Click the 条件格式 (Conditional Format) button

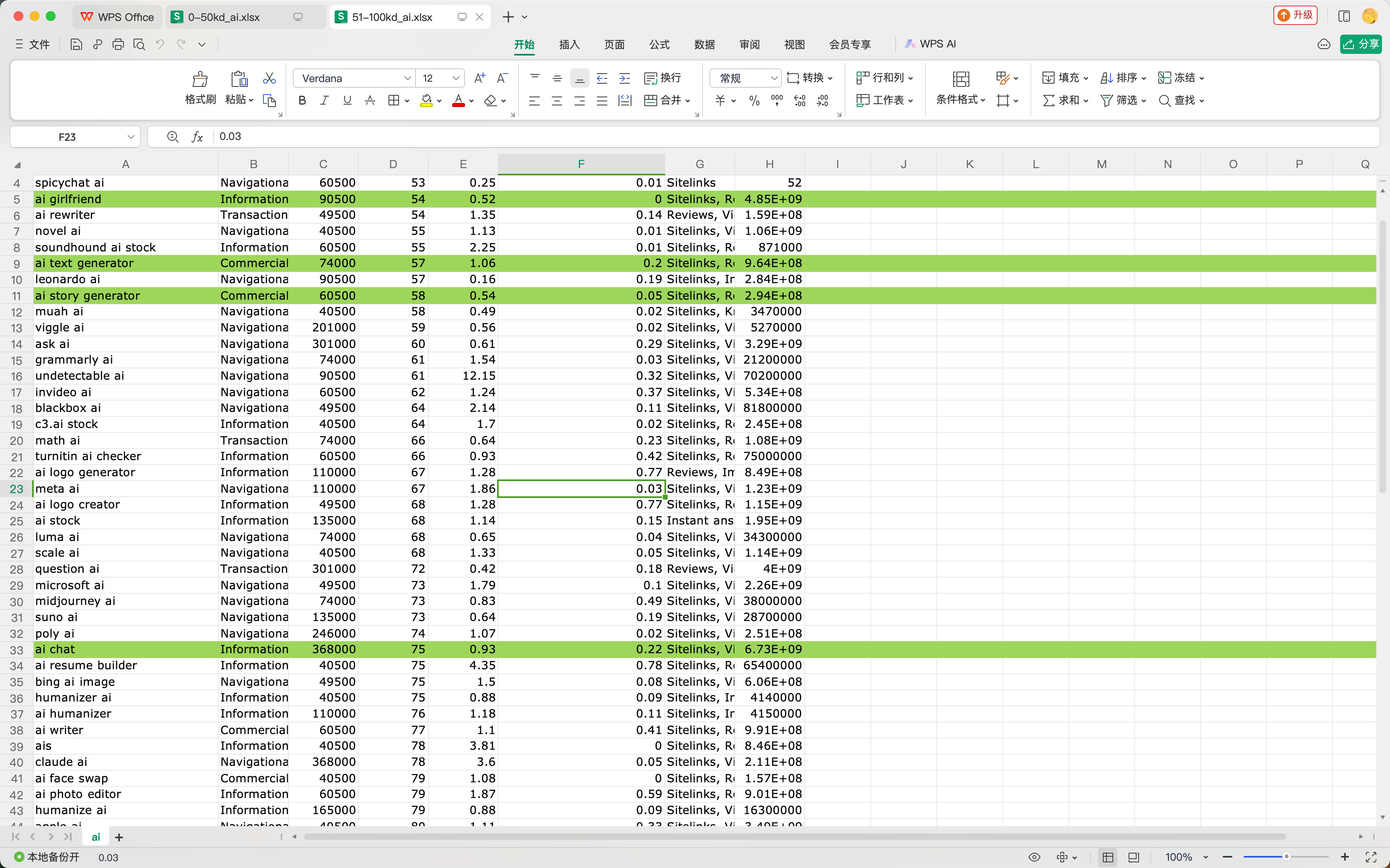tap(961, 88)
